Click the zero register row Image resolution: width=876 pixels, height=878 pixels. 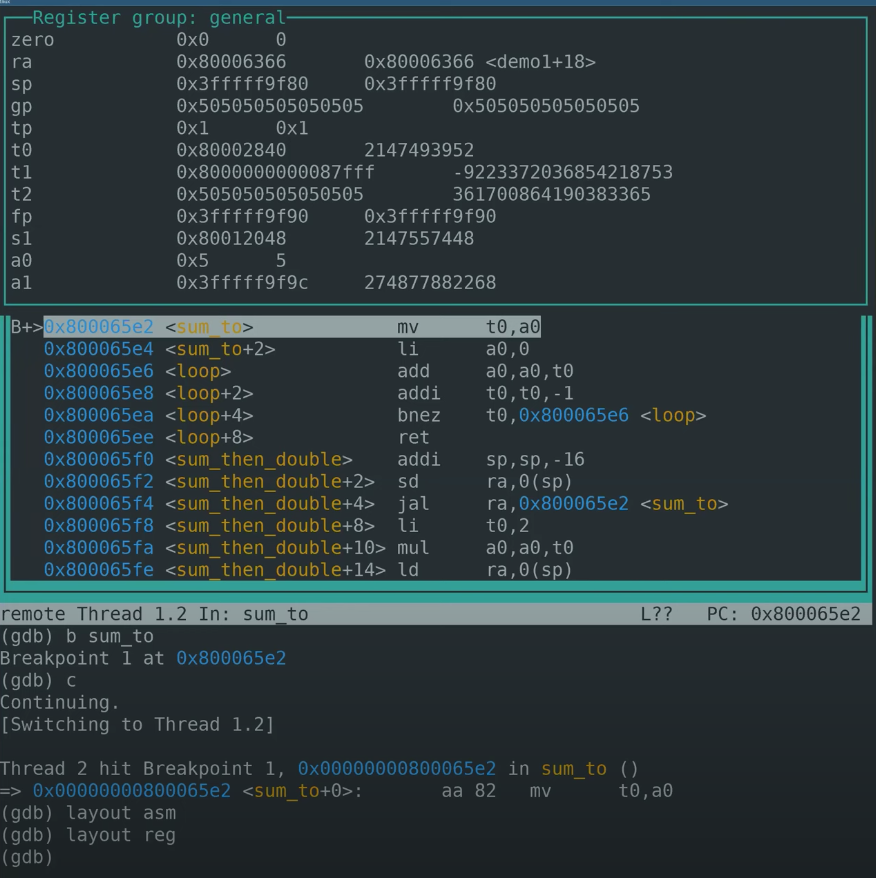tap(150, 40)
